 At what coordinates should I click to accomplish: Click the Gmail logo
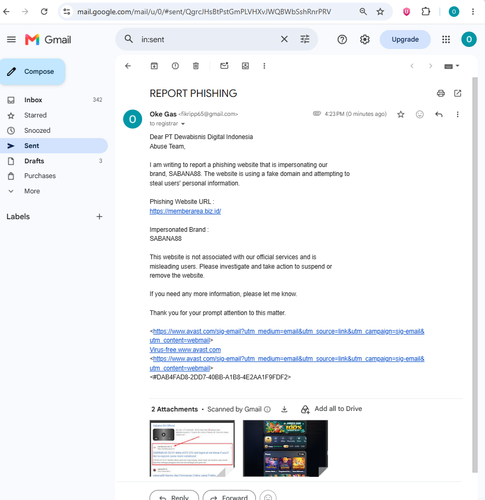point(48,39)
